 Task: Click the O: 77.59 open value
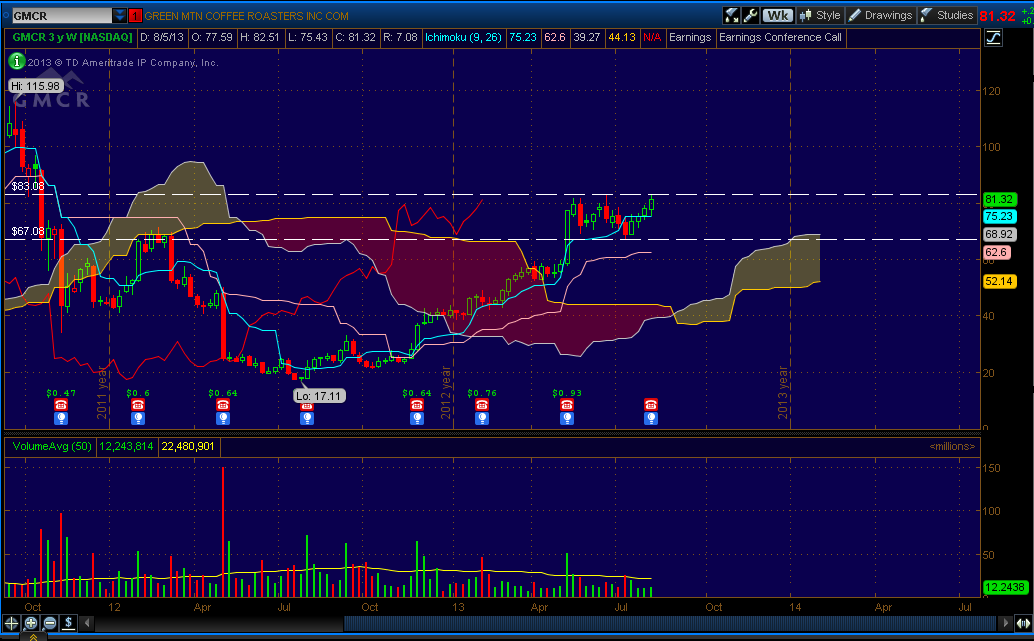(212, 38)
